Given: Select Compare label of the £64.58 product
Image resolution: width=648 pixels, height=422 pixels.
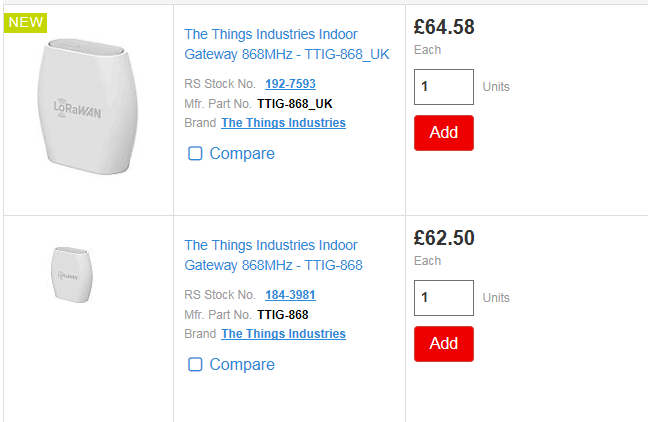Looking at the screenshot, I should coord(242,154).
